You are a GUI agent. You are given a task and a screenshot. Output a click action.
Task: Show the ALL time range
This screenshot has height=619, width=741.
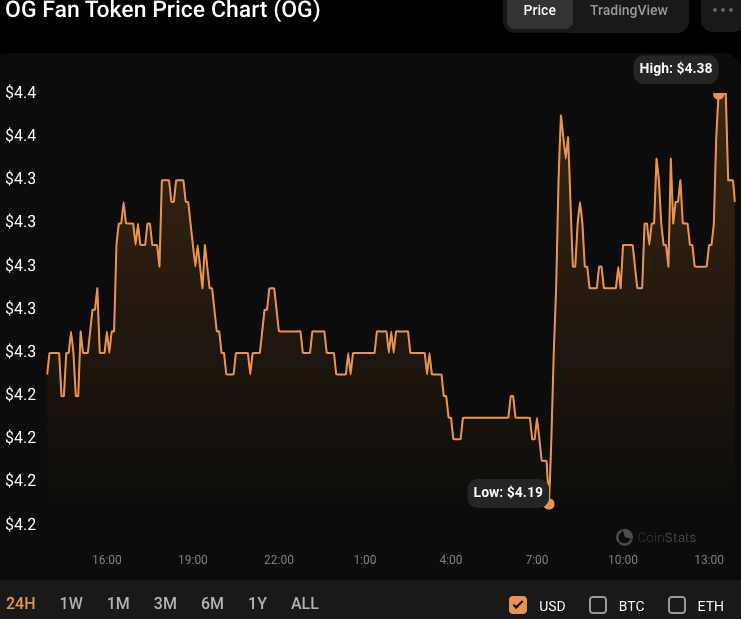(x=305, y=603)
